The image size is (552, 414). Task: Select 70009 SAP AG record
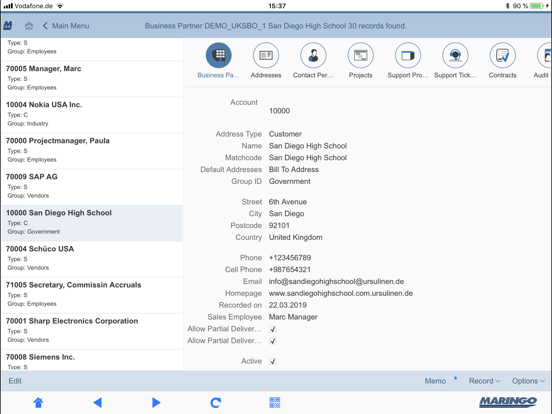[92, 187]
